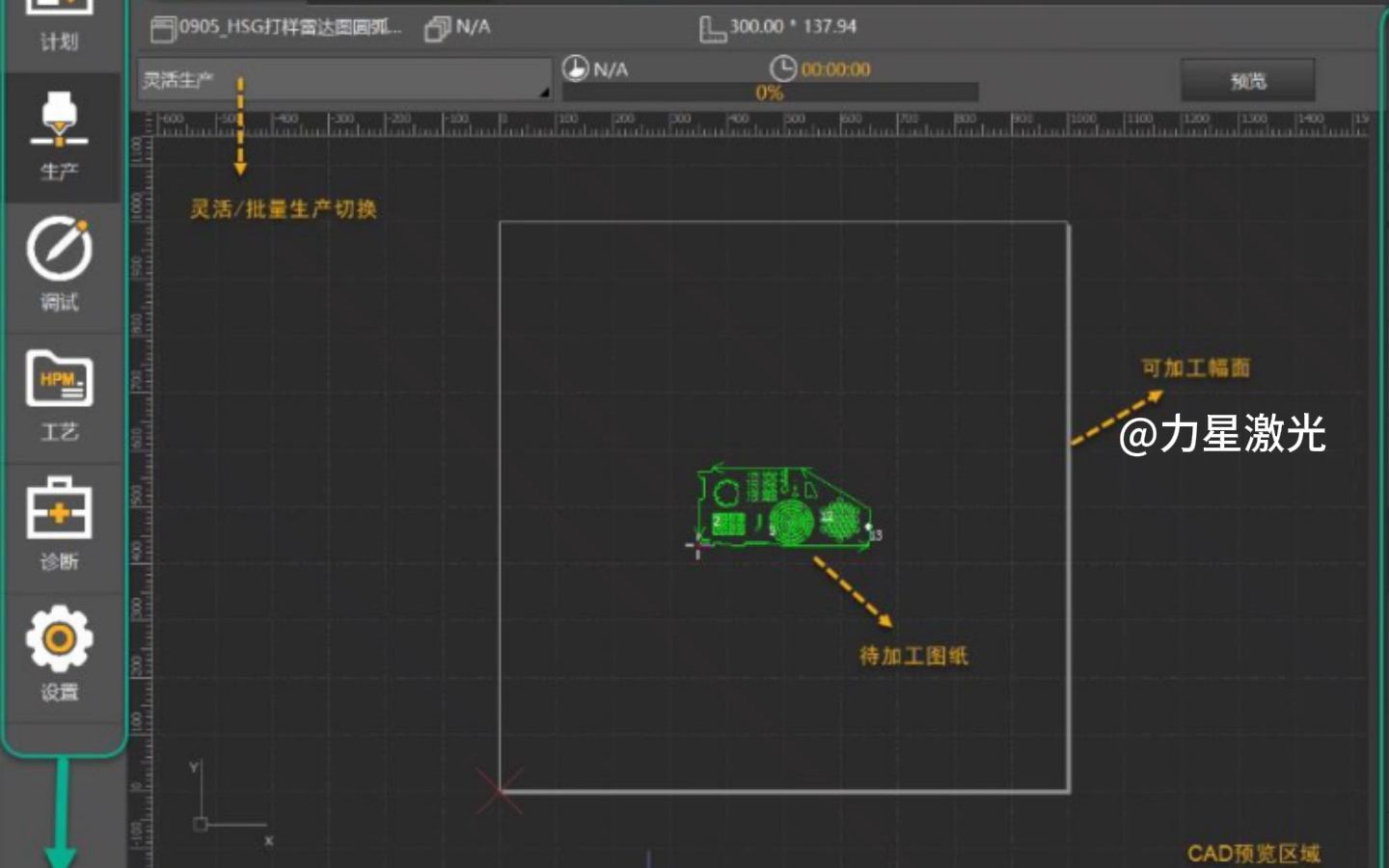Switch to the 生产 (Production) sidebar tab
The width and height of the screenshot is (1389, 868).
59,137
